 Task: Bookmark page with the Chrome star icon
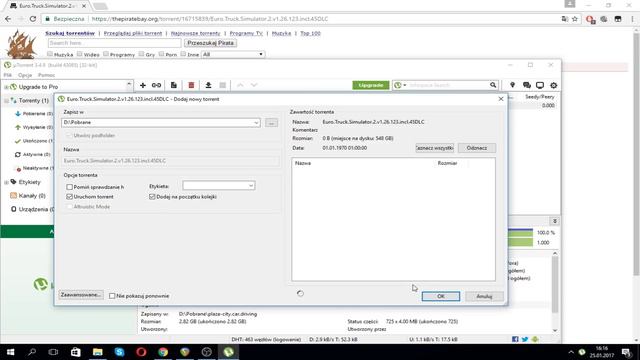click(575, 19)
